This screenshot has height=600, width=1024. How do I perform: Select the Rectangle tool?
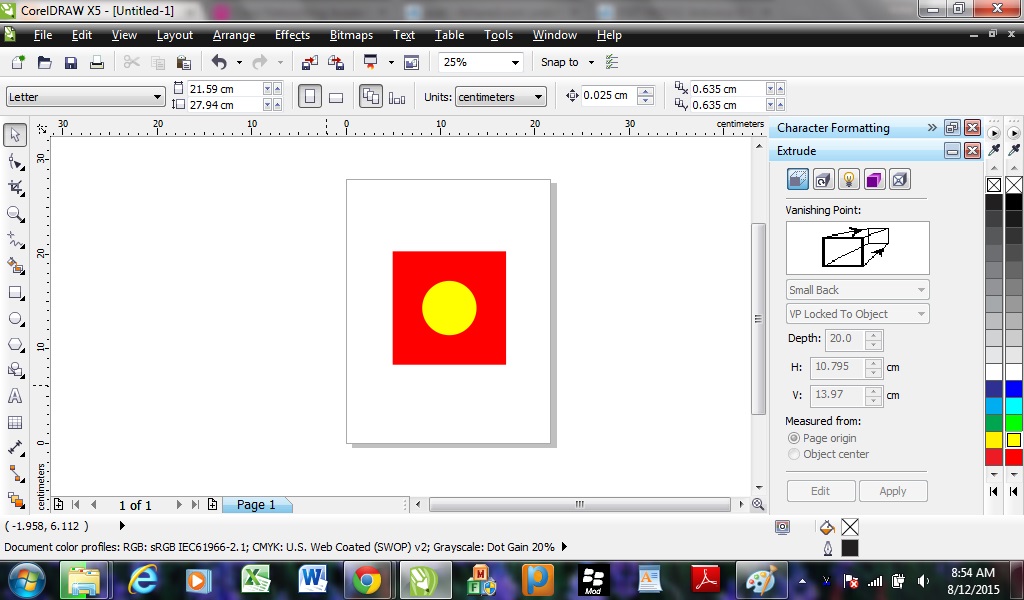click(x=14, y=292)
